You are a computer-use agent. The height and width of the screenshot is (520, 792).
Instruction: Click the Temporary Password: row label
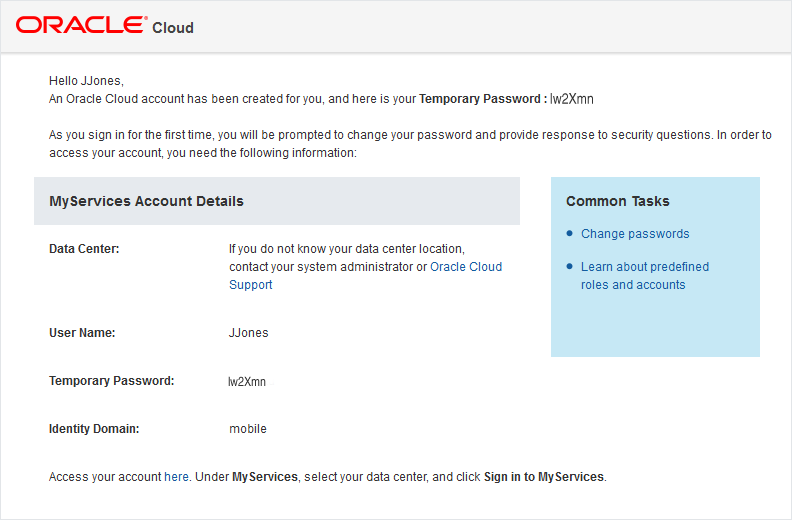click(112, 381)
